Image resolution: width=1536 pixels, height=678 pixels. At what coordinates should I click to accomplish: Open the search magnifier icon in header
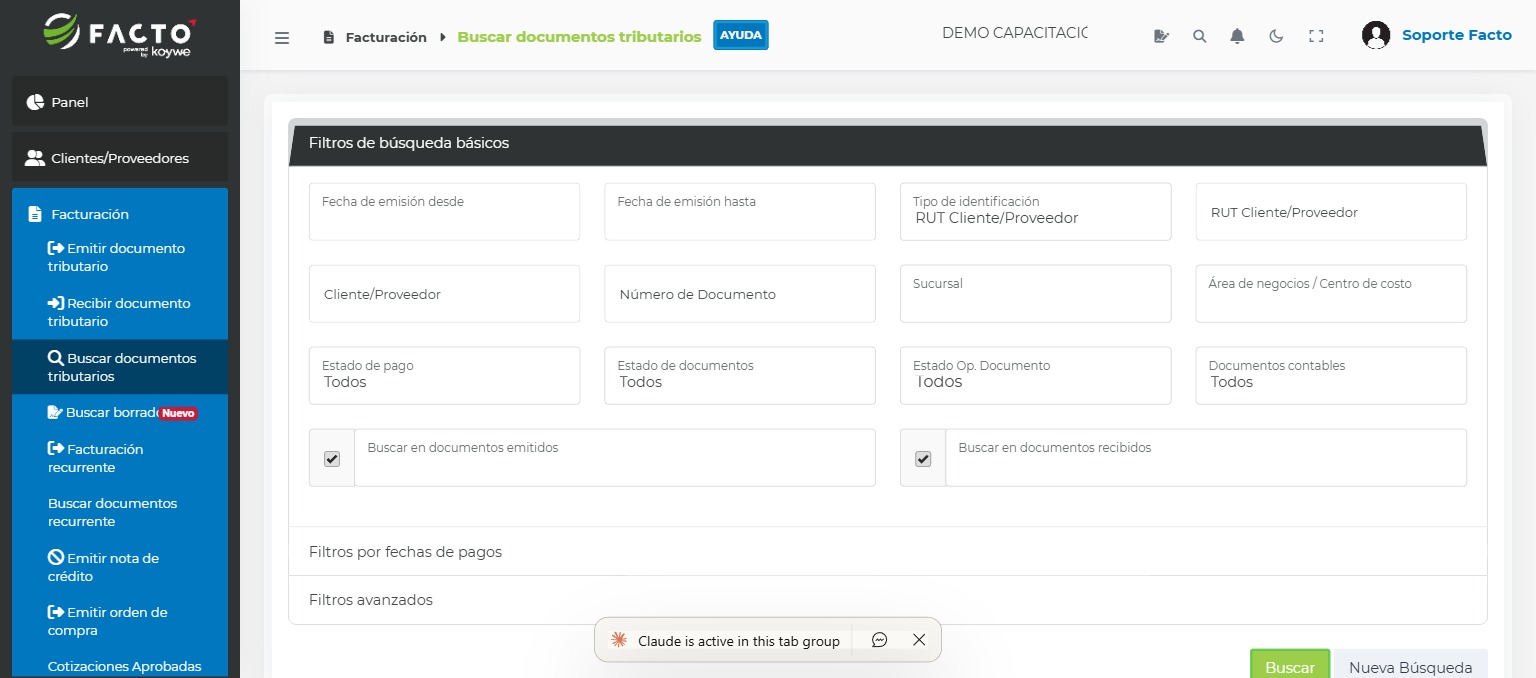click(x=1199, y=36)
